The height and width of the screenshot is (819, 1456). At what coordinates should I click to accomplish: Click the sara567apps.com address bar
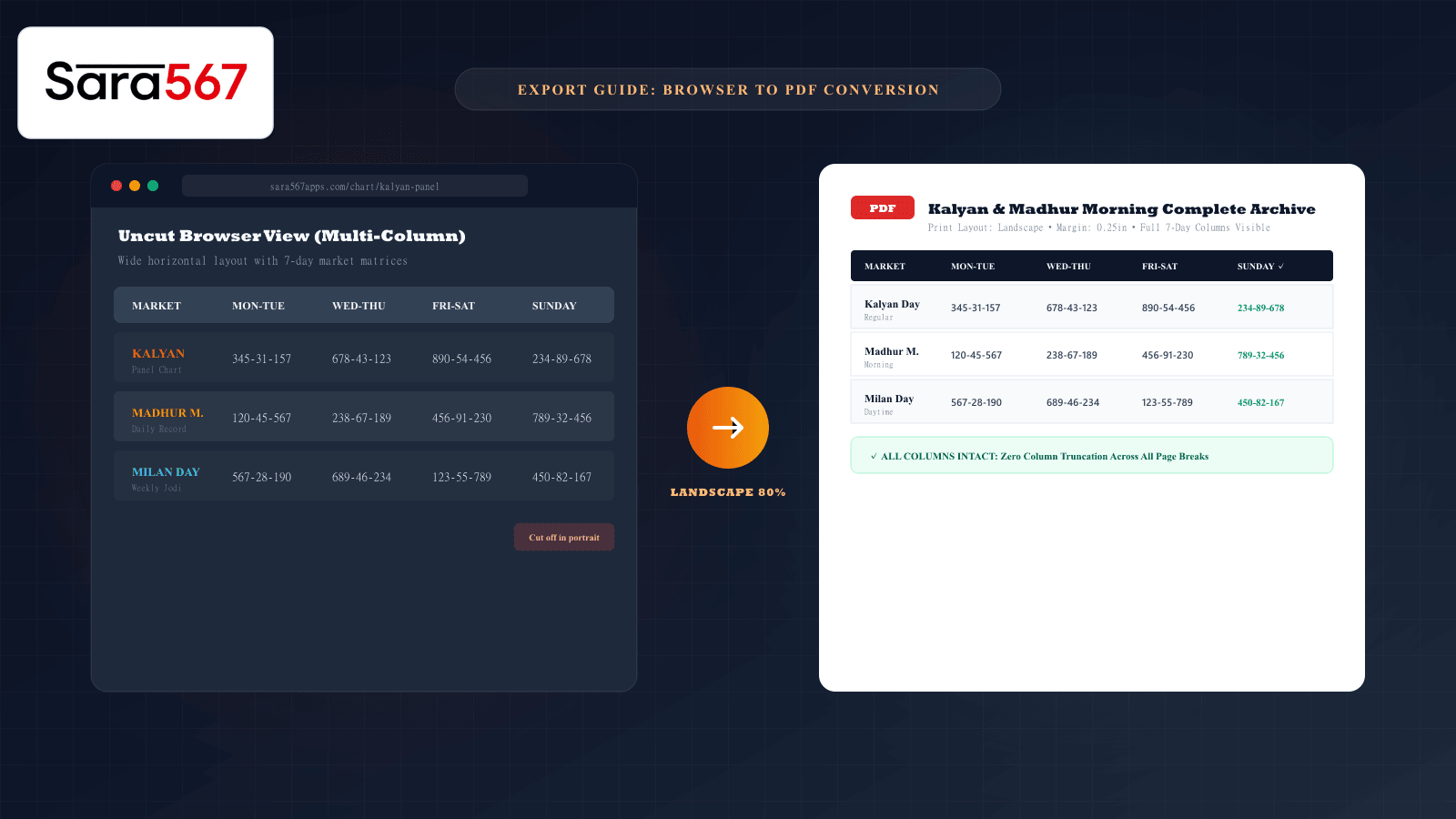(355, 186)
